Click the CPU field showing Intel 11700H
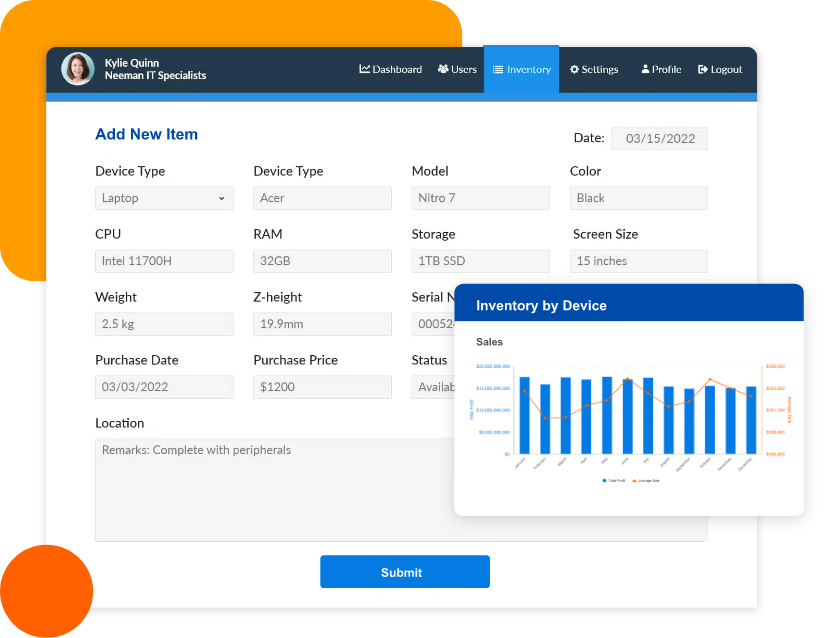 [164, 261]
